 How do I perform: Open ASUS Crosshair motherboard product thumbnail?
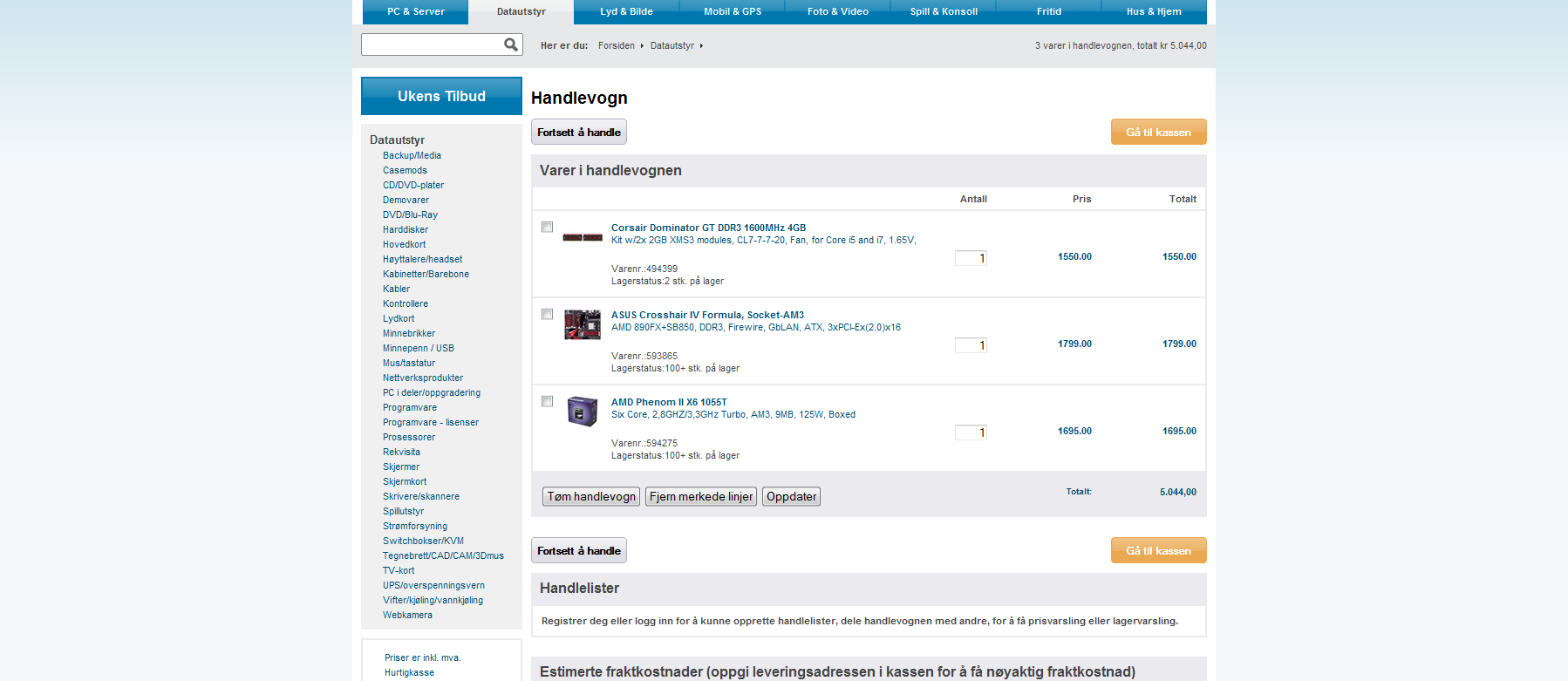pyautogui.click(x=583, y=324)
